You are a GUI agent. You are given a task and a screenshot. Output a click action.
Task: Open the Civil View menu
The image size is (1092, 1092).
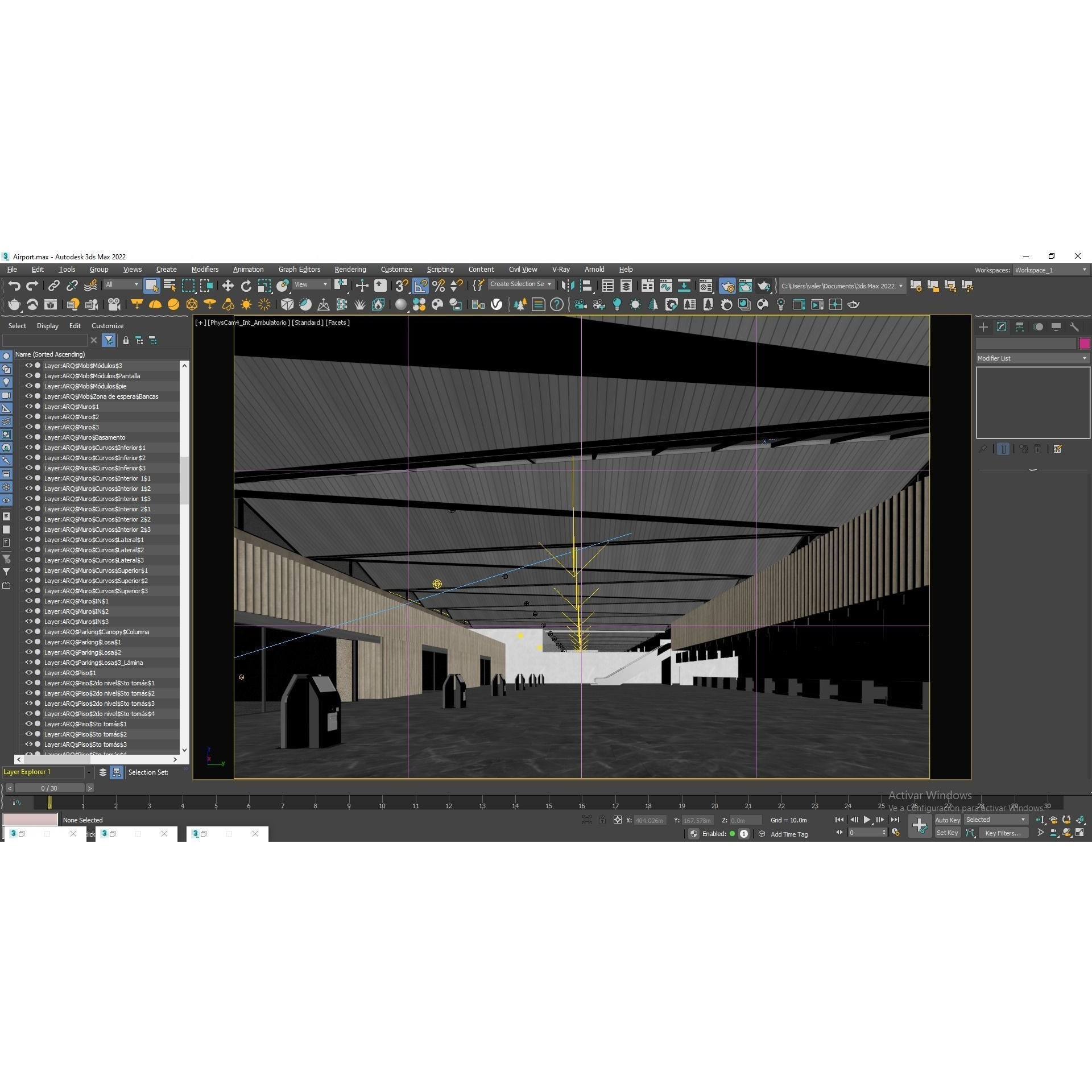pyautogui.click(x=523, y=270)
